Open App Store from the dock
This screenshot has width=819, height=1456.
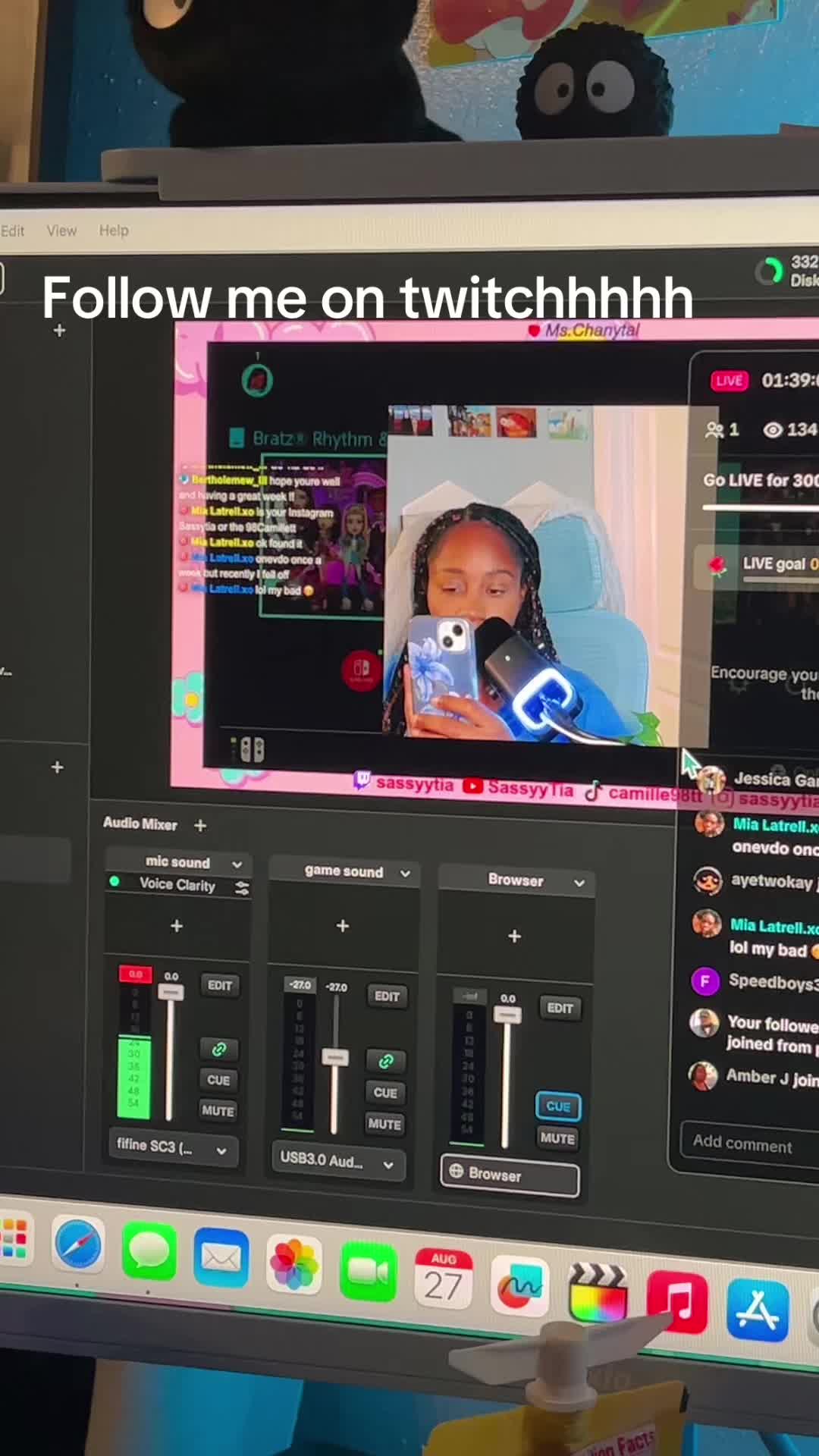point(758,1310)
